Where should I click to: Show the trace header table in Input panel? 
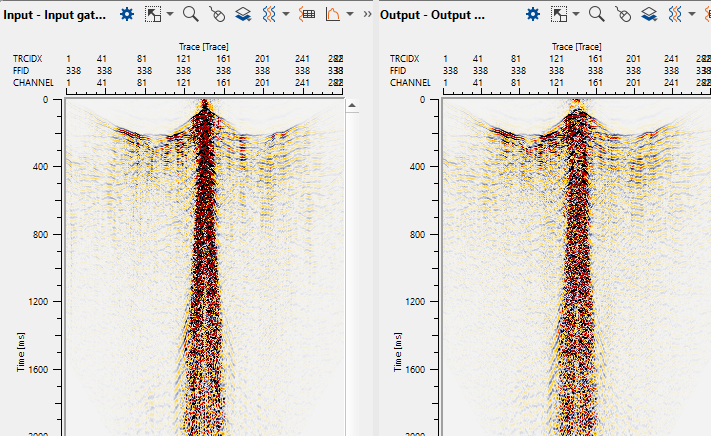[307, 14]
